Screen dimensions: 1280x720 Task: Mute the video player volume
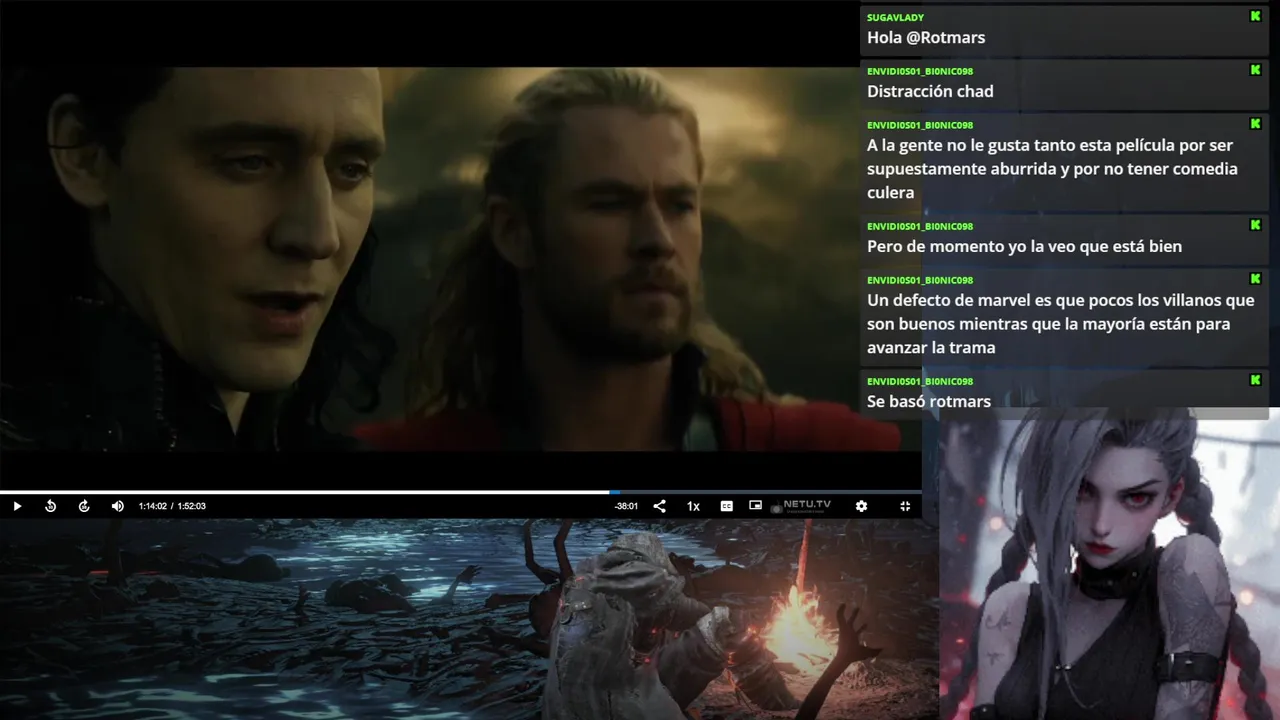click(x=117, y=506)
